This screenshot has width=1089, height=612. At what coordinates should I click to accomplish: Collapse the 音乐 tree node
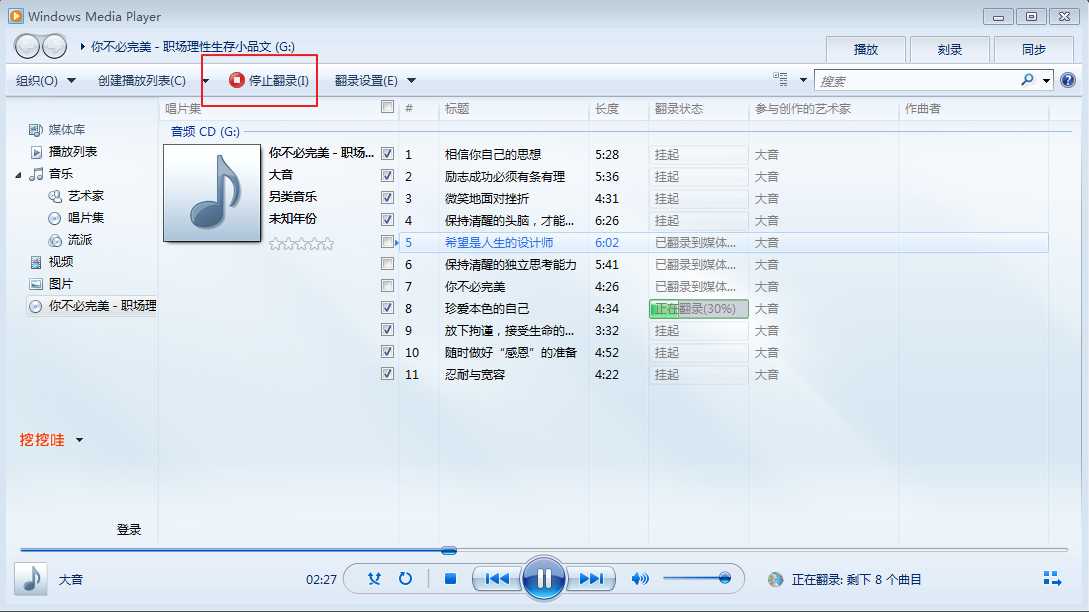pyautogui.click(x=19, y=175)
